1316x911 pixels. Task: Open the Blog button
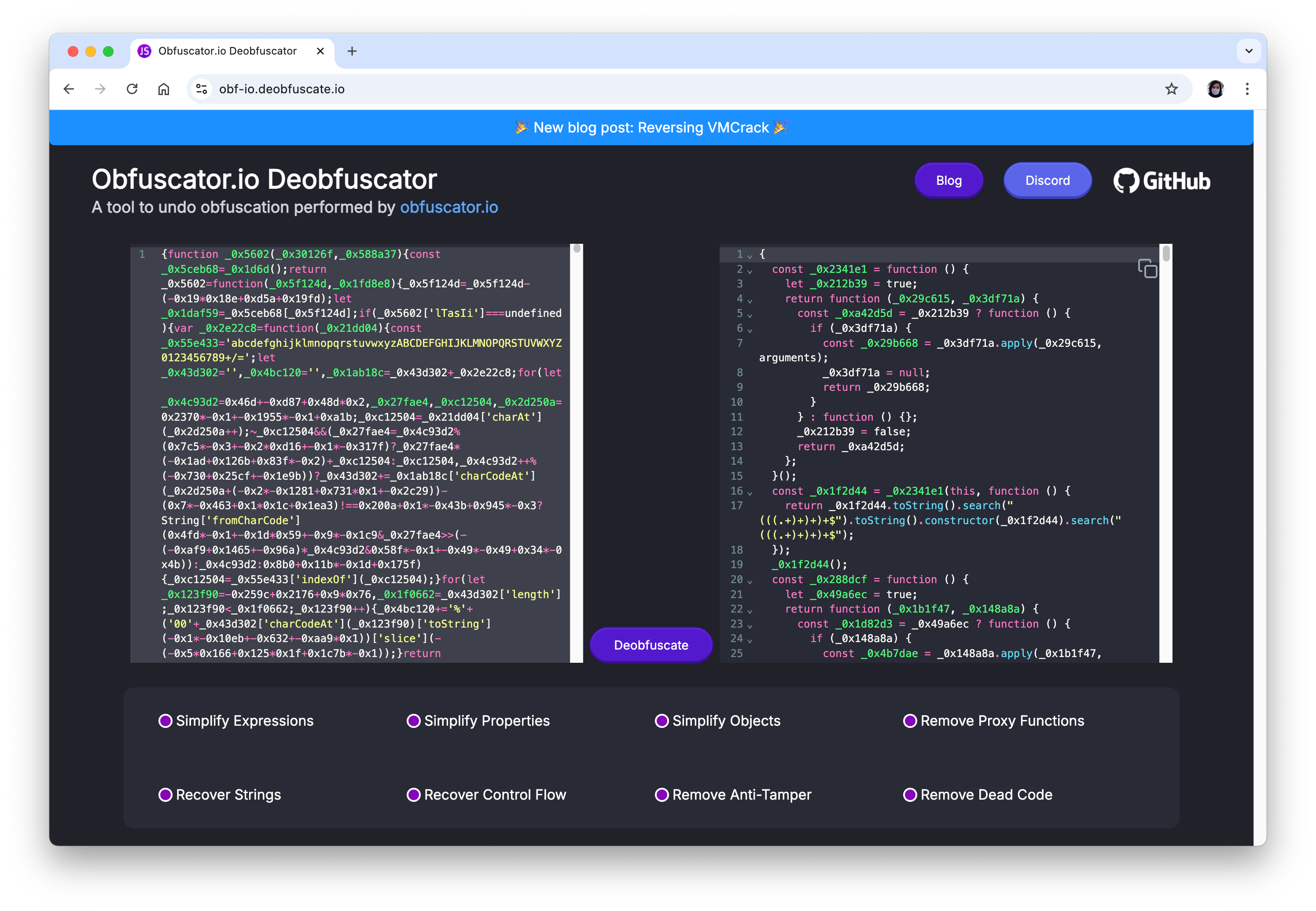948,180
